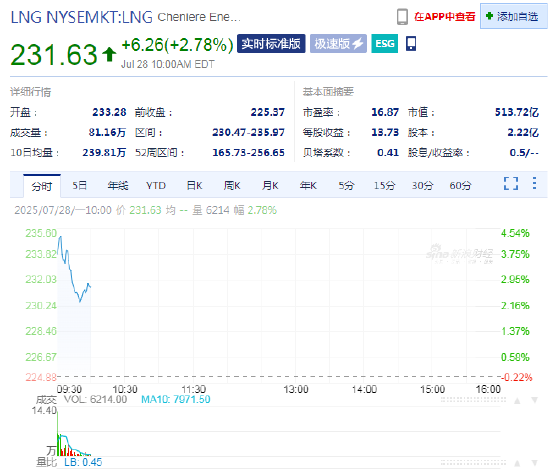Select the 15分 chart tab

coord(384,186)
